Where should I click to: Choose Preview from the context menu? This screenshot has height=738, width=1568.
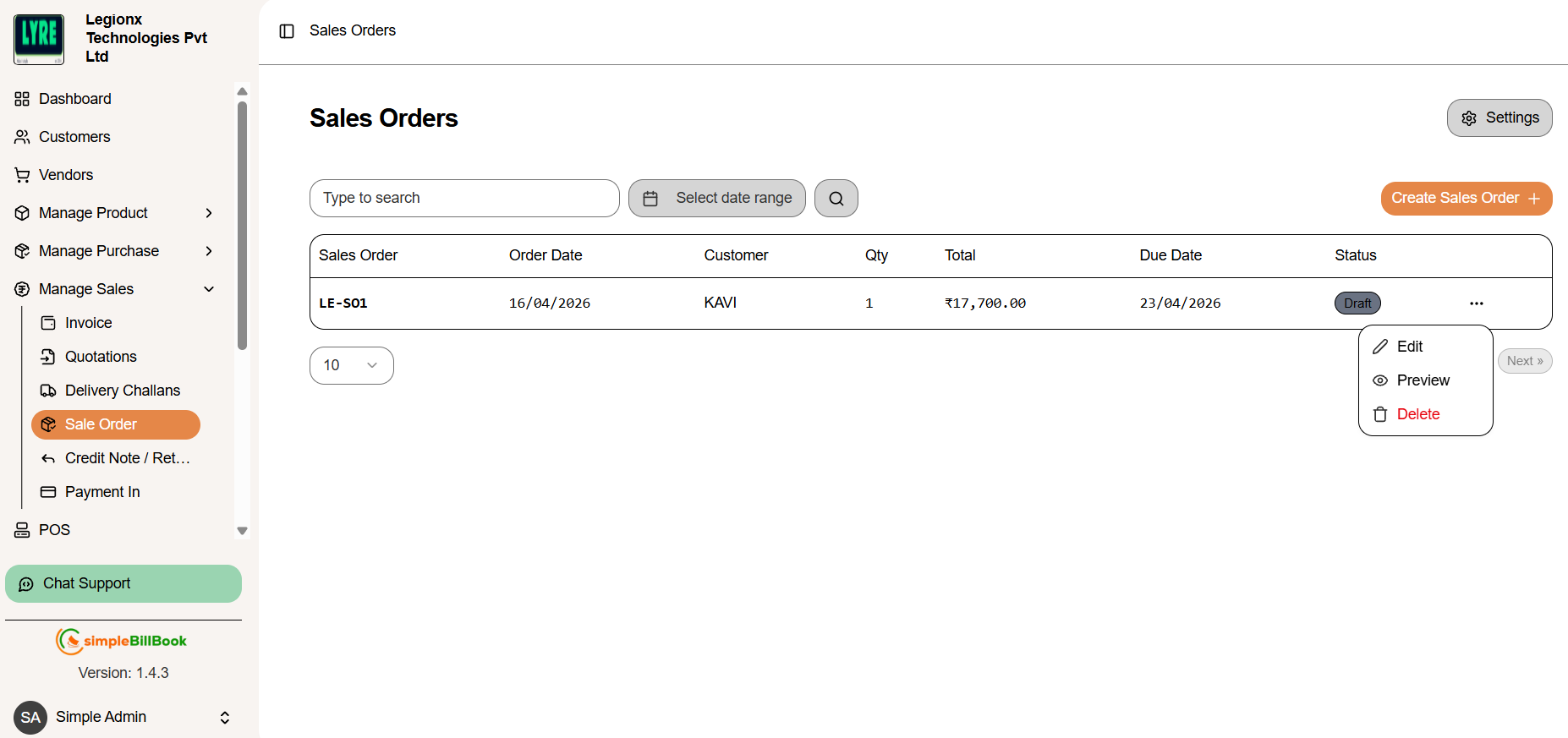[x=1425, y=380]
